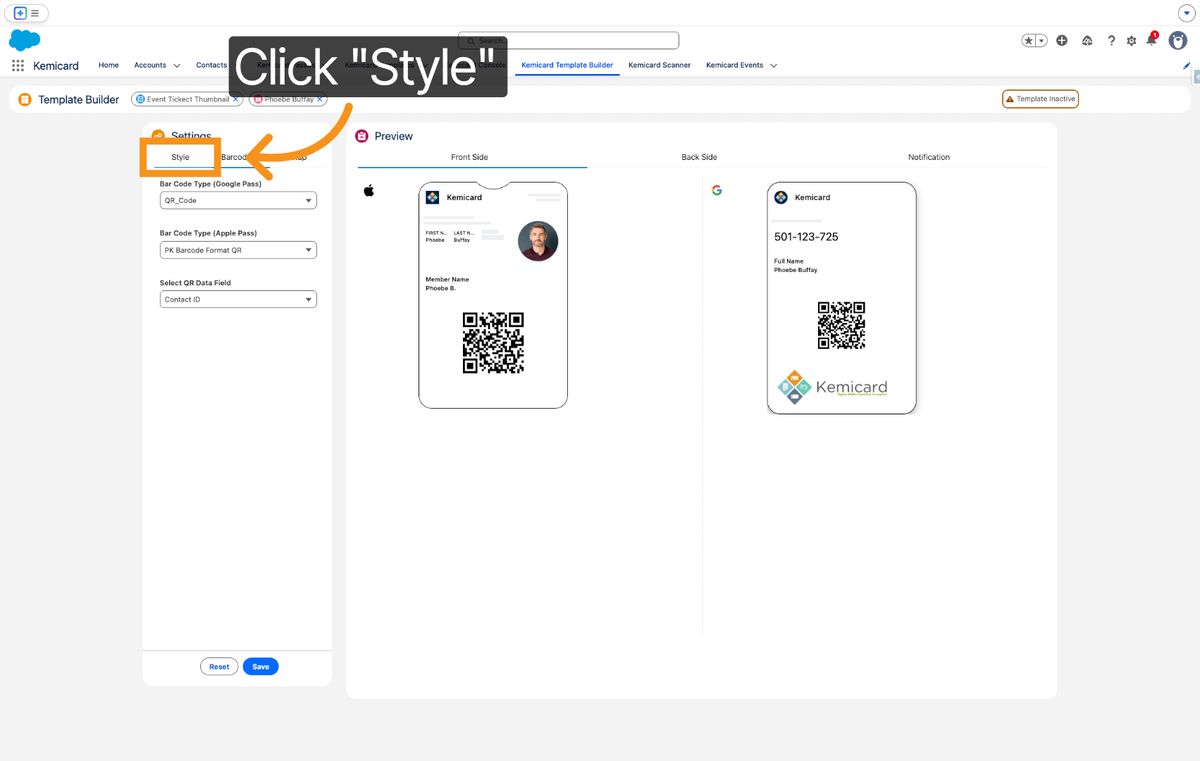
Task: Click the Reset button
Action: [x=219, y=666]
